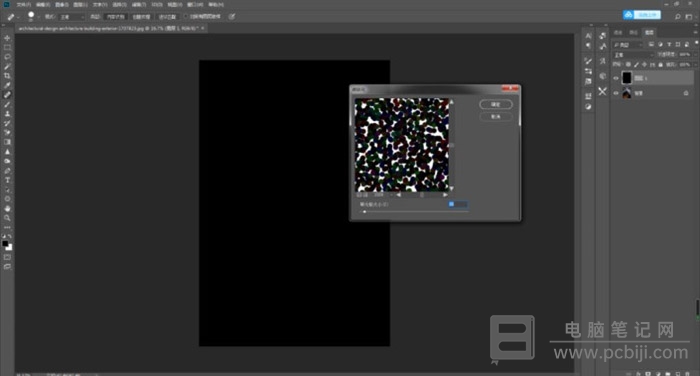This screenshot has width=700, height=376.
Task: Open the Type menu
Action: [x=100, y=4]
